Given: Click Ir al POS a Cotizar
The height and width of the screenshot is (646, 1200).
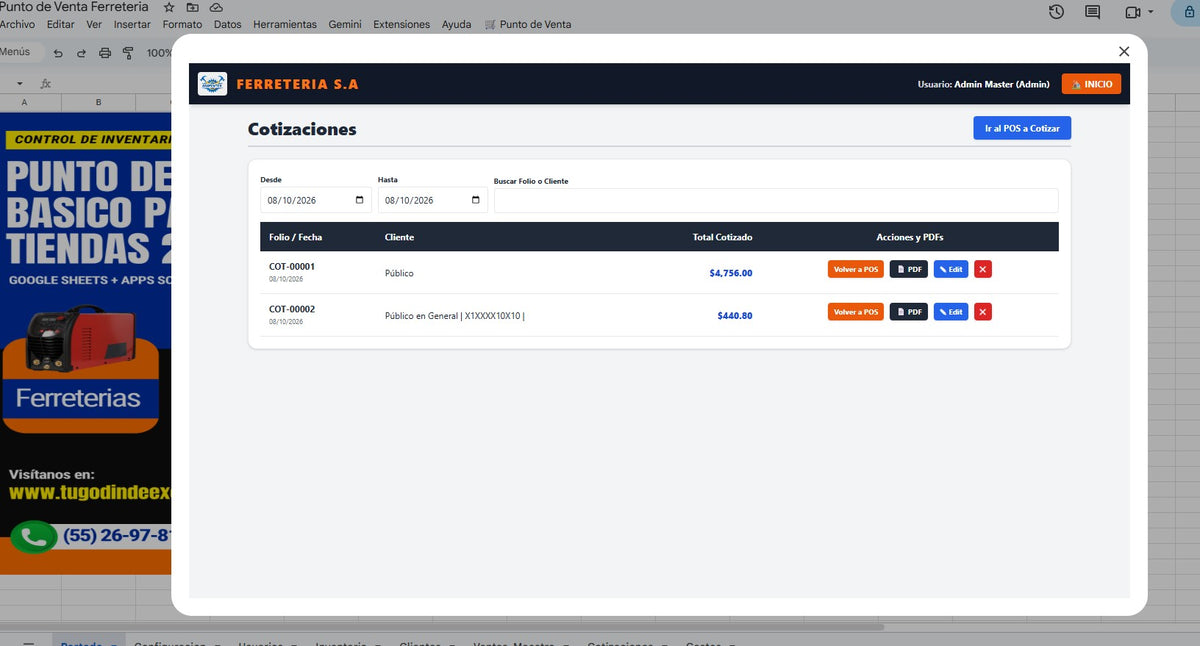Looking at the screenshot, I should tap(1022, 128).
